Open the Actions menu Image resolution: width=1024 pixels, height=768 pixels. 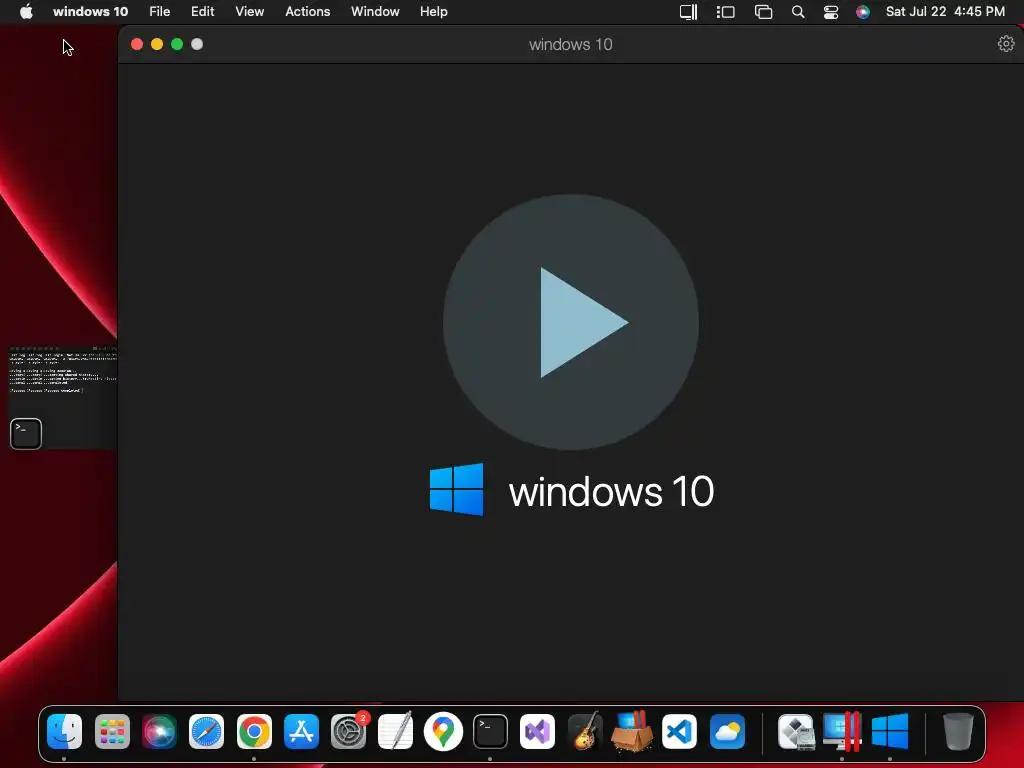tap(308, 12)
